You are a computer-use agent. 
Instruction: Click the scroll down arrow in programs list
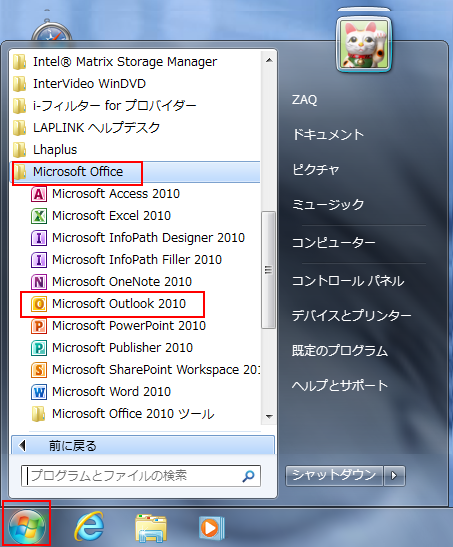(269, 417)
